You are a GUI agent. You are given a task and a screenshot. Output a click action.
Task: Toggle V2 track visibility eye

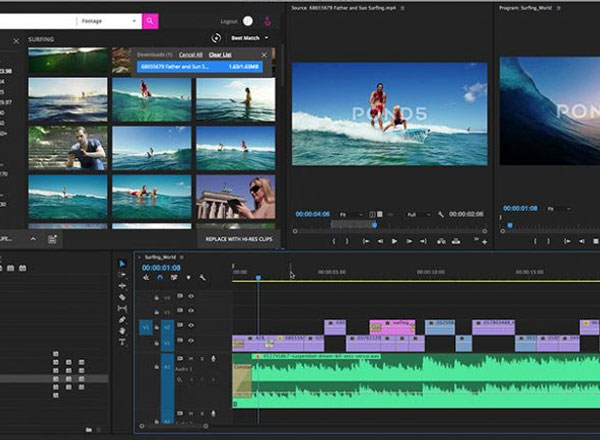[191, 325]
